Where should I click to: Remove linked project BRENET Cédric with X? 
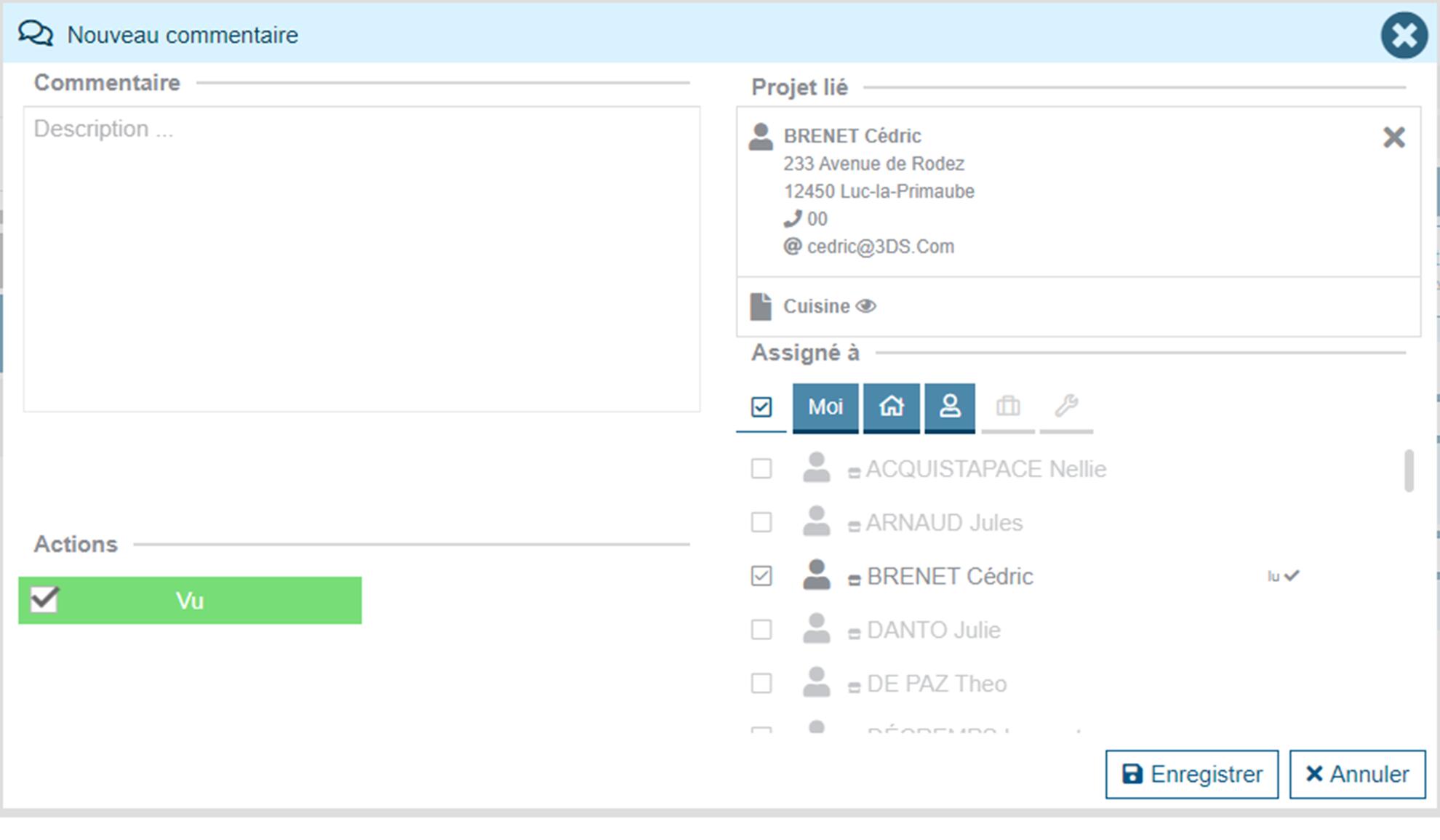(1393, 137)
